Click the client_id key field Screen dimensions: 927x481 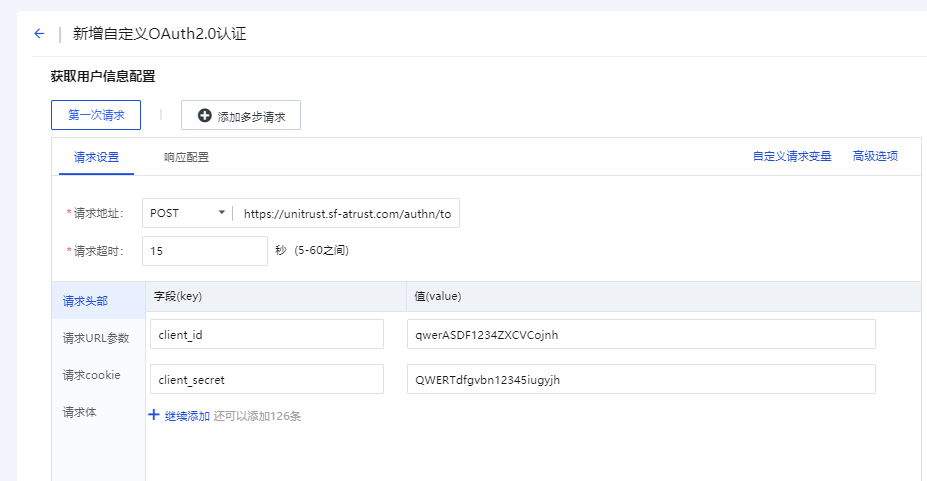click(266, 334)
